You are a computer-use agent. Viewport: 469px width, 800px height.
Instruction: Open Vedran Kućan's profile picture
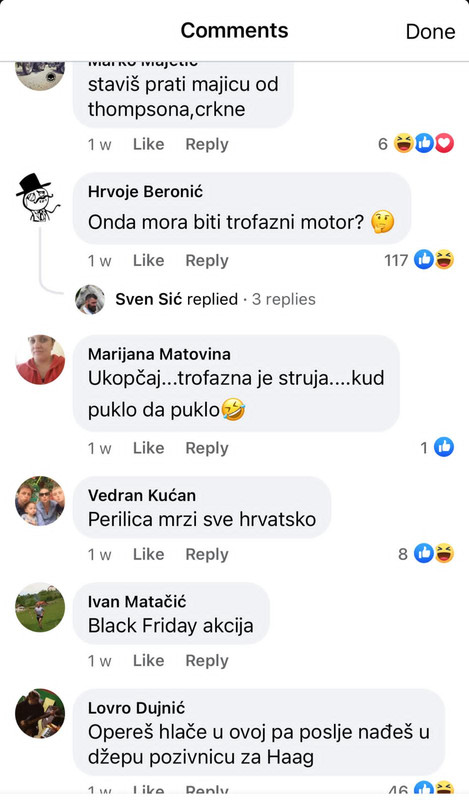(40, 501)
